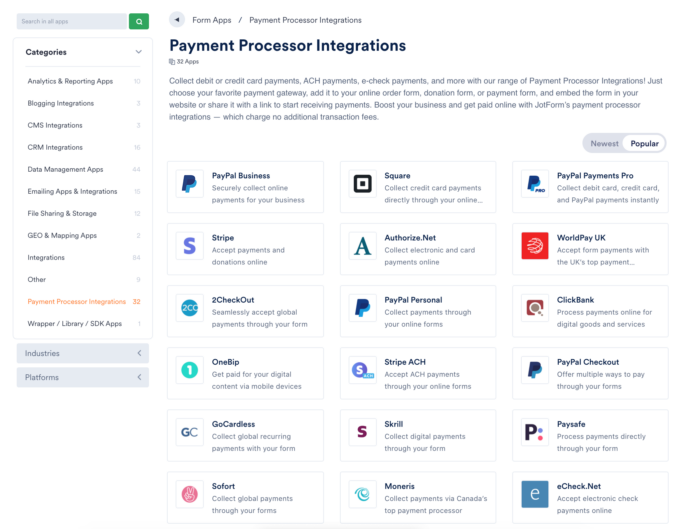Image resolution: width=700 pixels, height=529 pixels.
Task: Open the Stripe ACH logo icon
Action: [x=362, y=370]
